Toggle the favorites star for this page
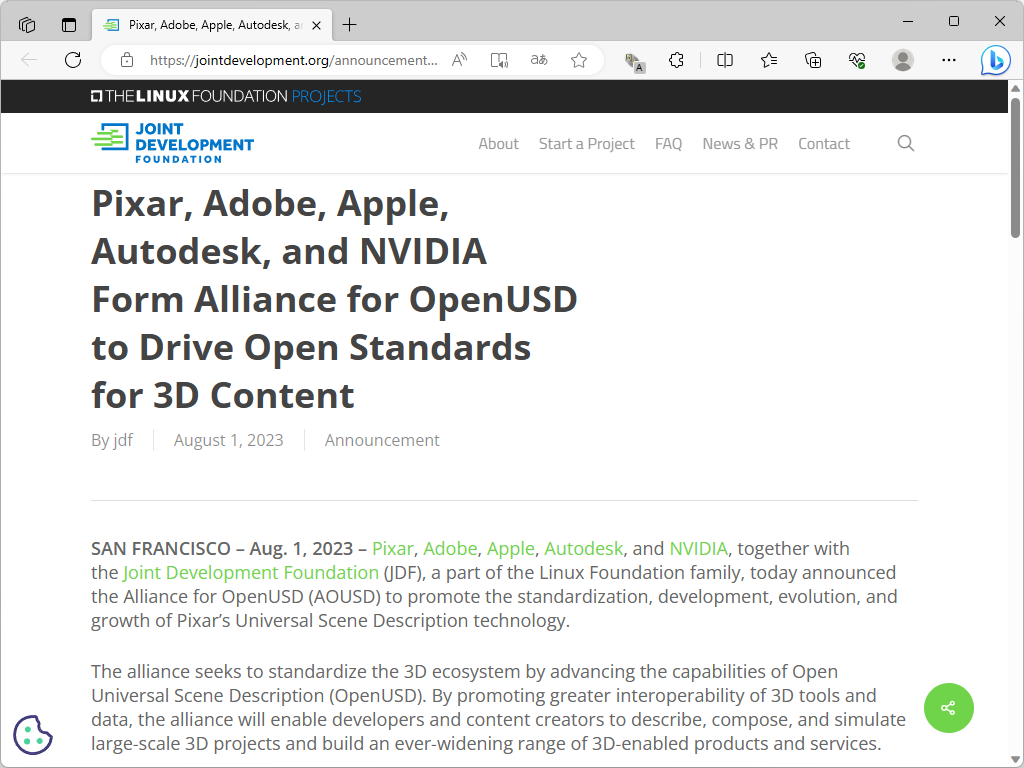 pos(579,60)
